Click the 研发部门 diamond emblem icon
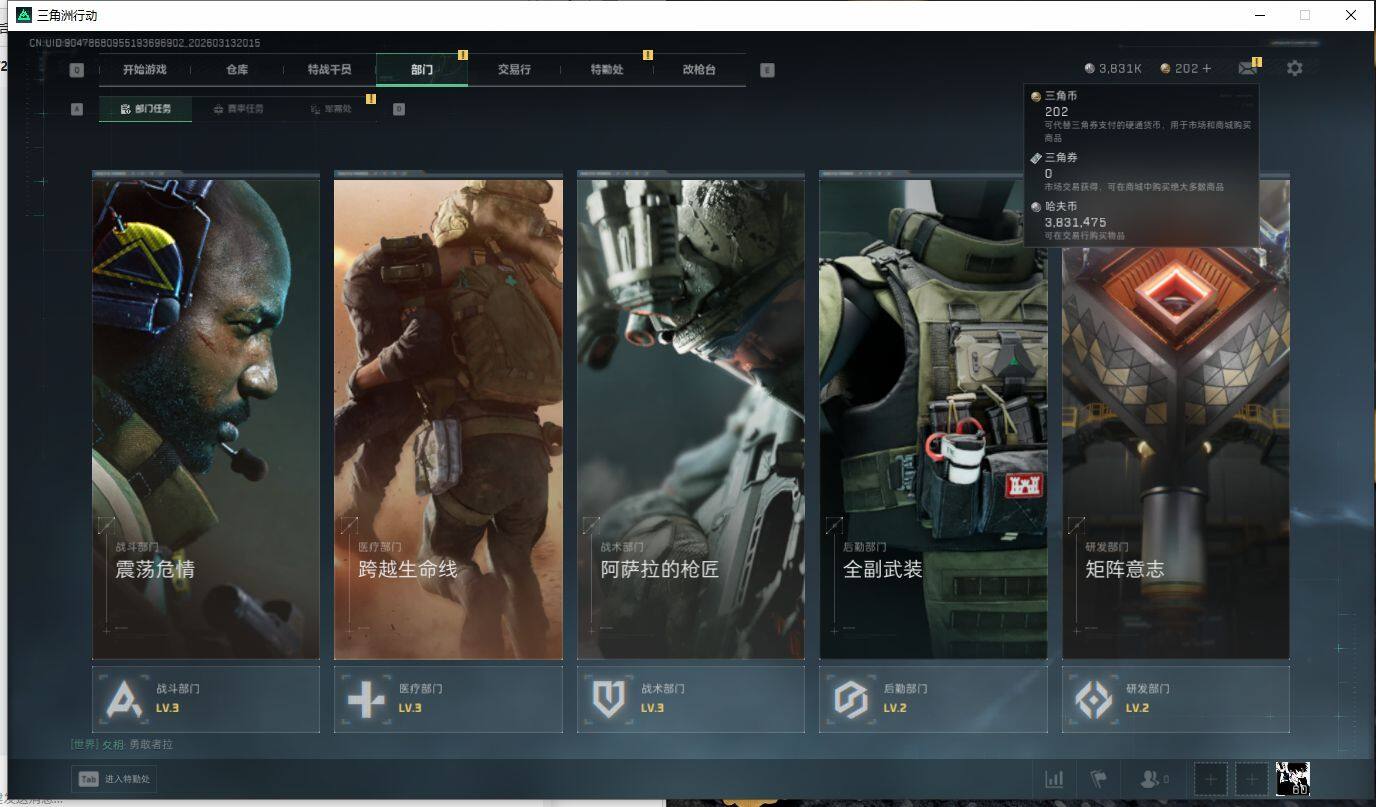The width and height of the screenshot is (1376, 807). (1093, 699)
